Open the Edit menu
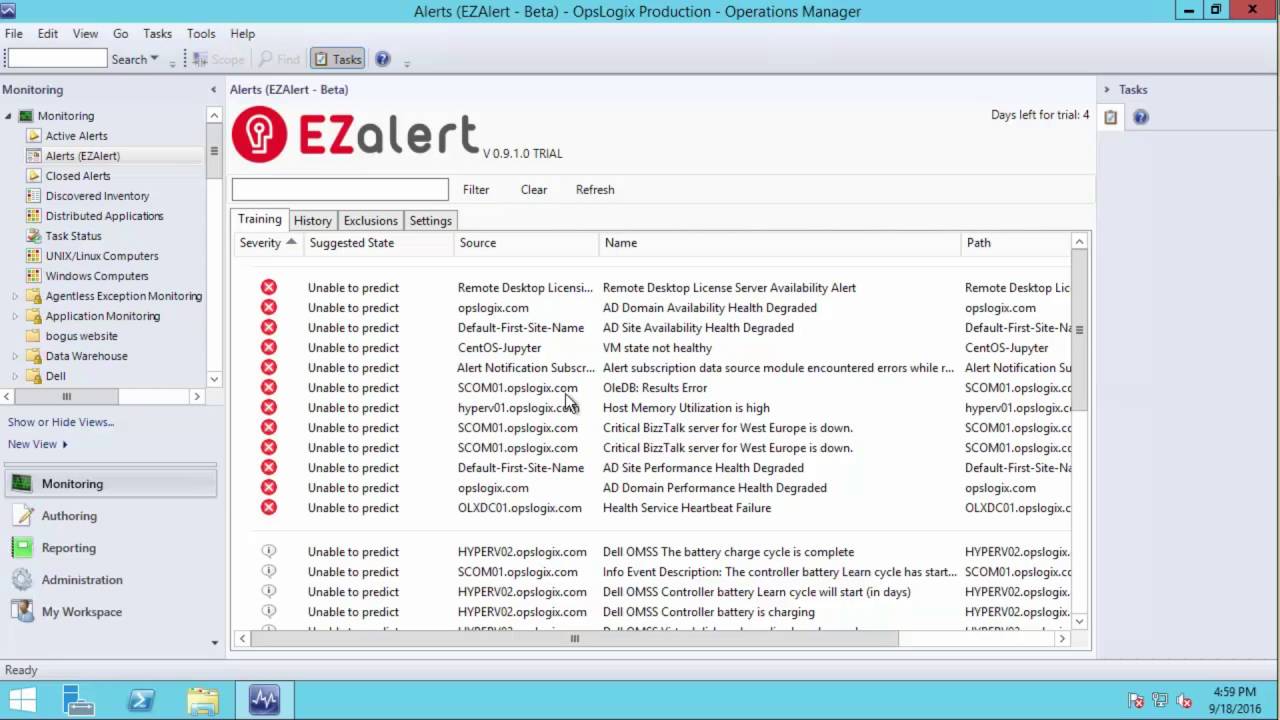This screenshot has height=720, width=1280. (48, 33)
